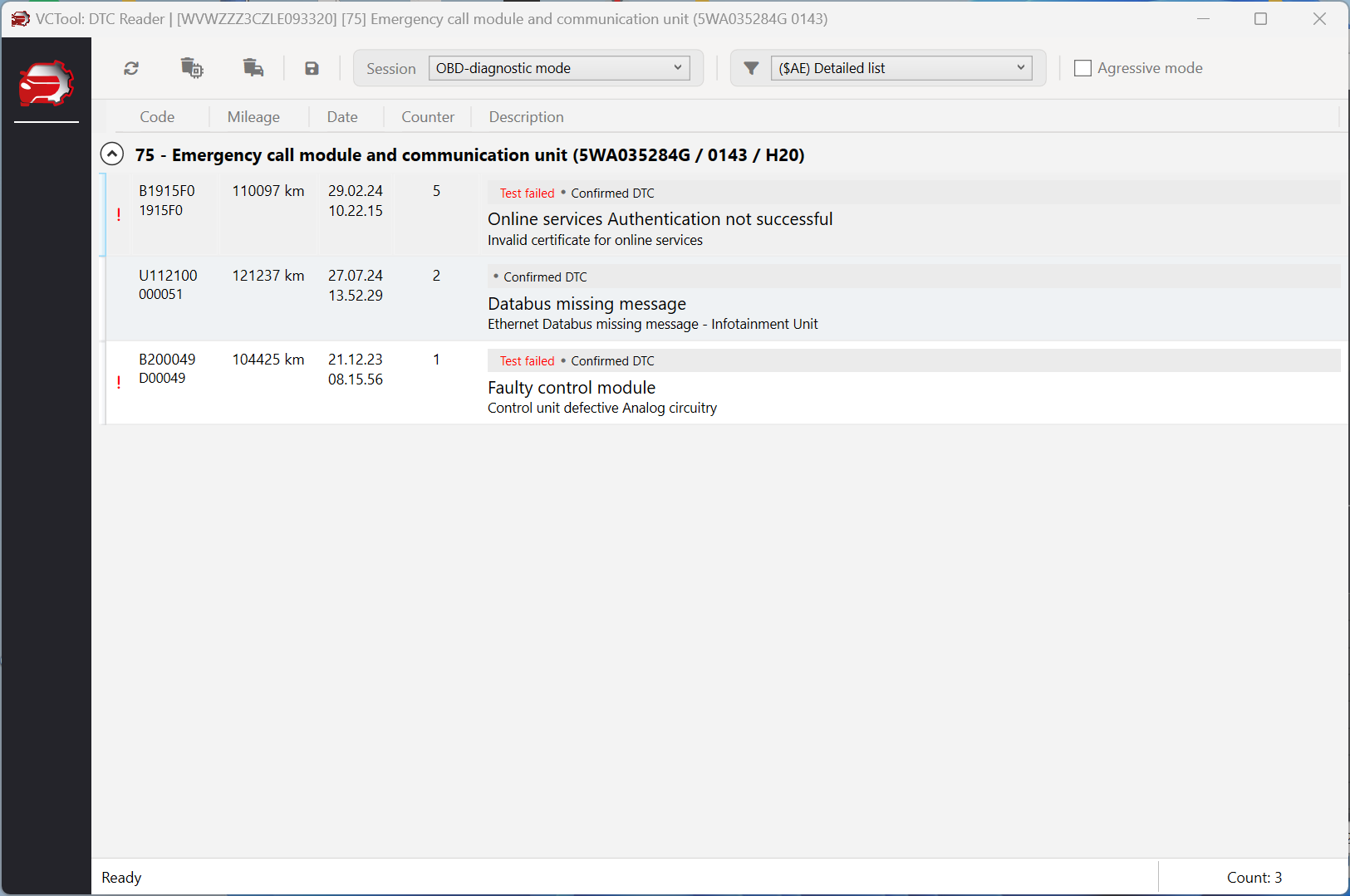The height and width of the screenshot is (896, 1350).
Task: Click red exclamation mark beside B1915F0
Action: [x=119, y=214]
